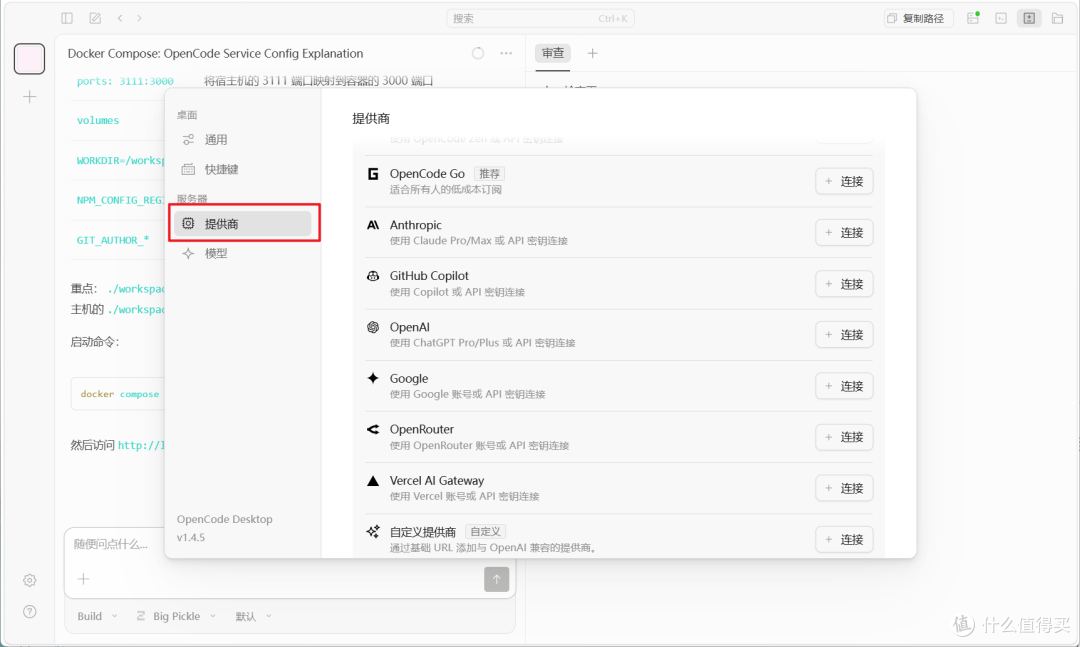
Task: Click the Anthropic logo icon
Action: click(x=373, y=225)
